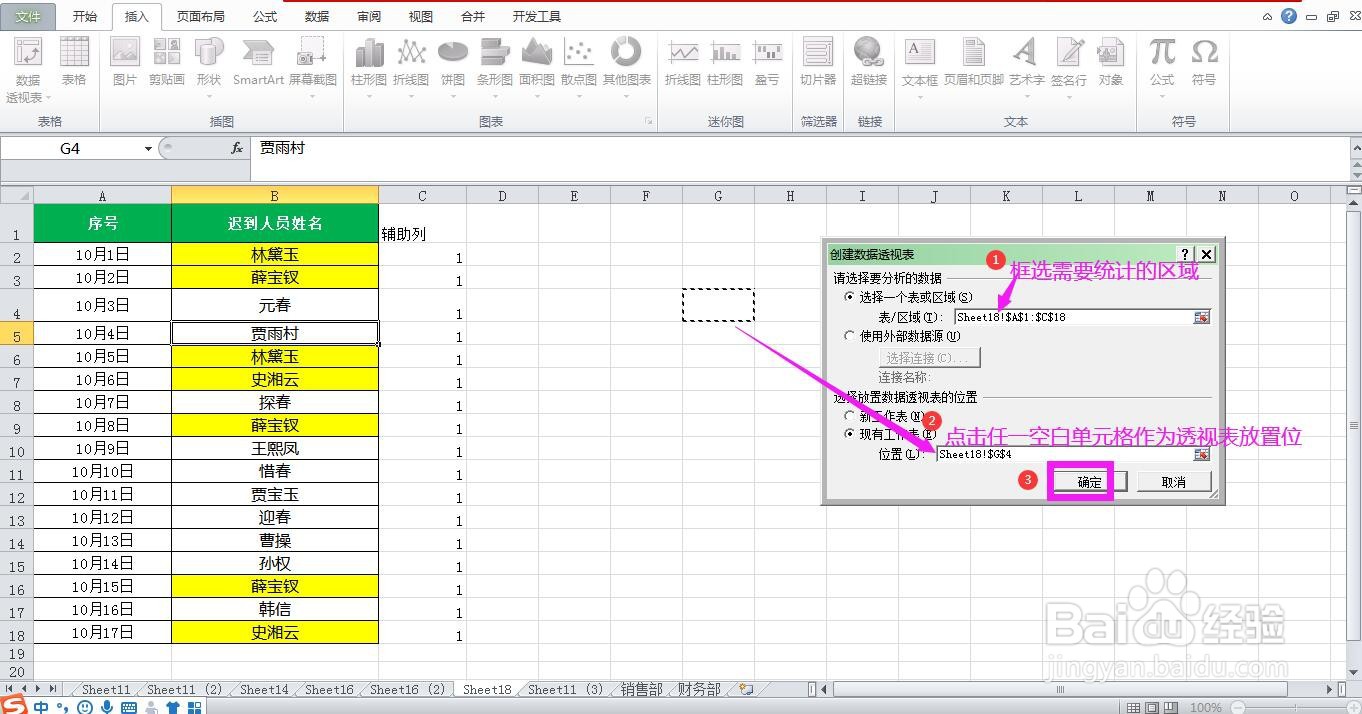
Task: Insert a Hyperlink (超链接)
Action: [x=869, y=62]
